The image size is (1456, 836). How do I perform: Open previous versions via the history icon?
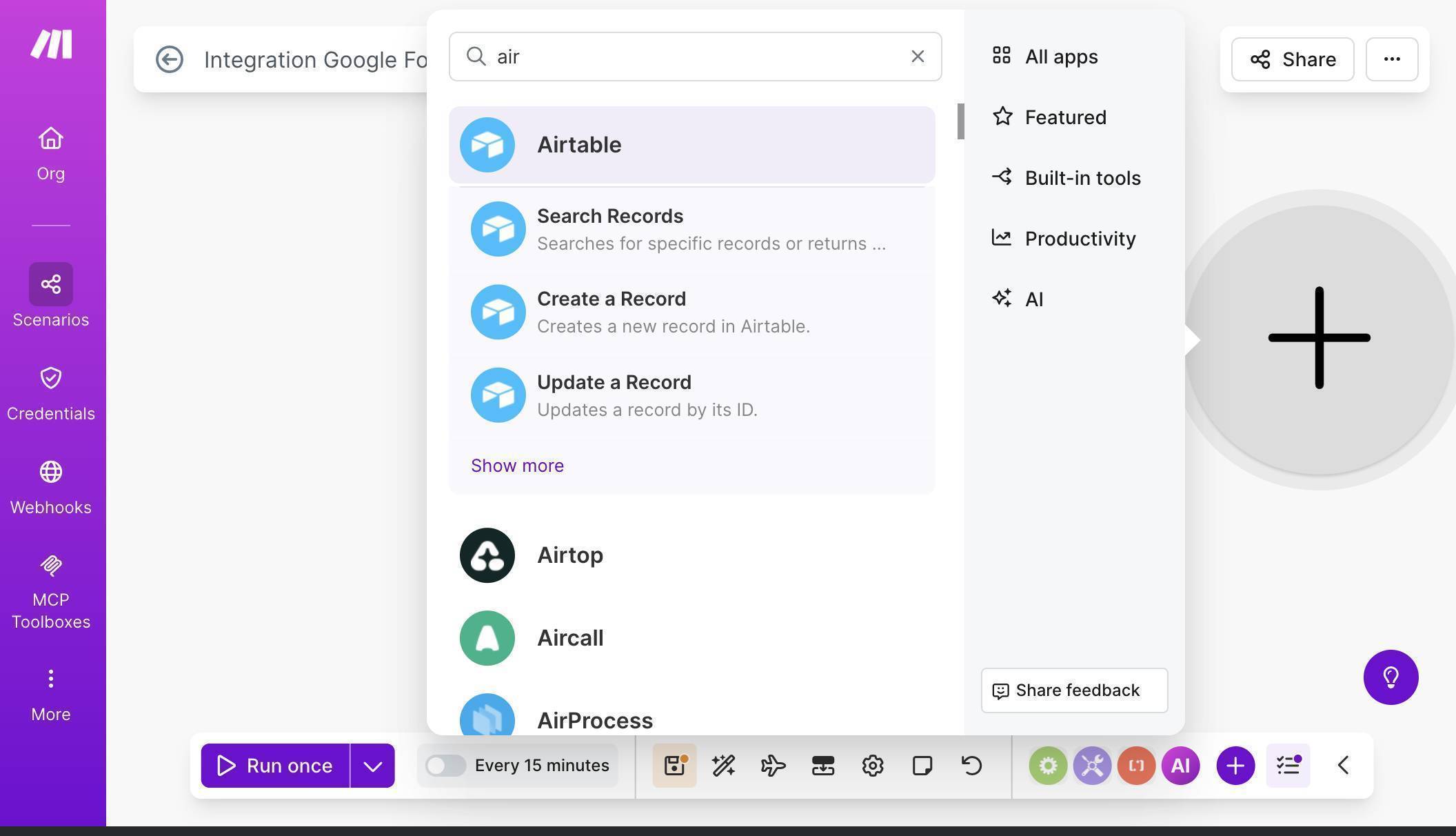coord(971,765)
